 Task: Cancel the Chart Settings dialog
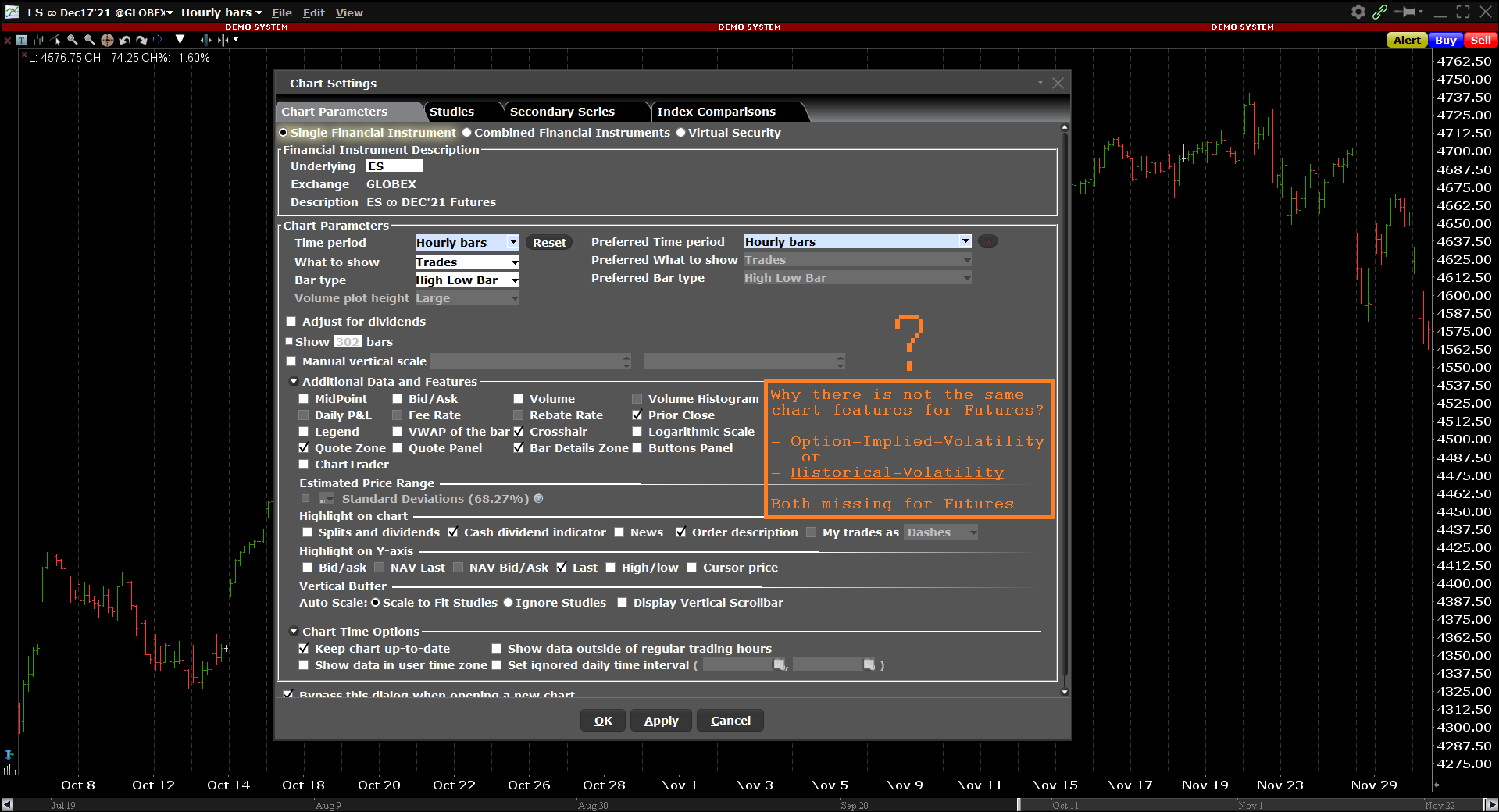click(x=730, y=720)
